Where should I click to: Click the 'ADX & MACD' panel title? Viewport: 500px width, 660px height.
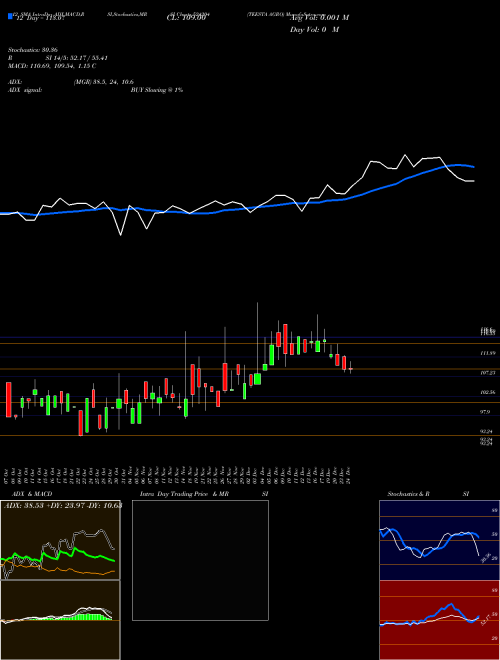(x=32, y=494)
